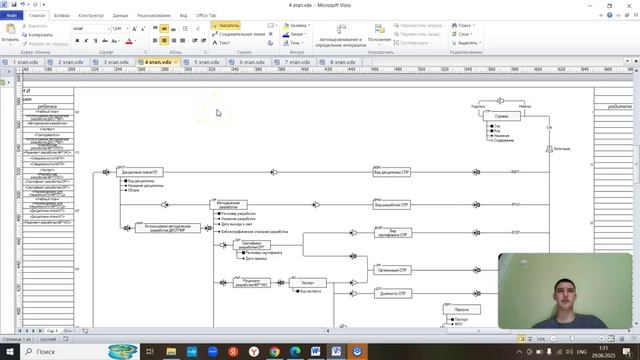Close the 4 этап.vdx document tab
640x360 pixels.
(176, 62)
